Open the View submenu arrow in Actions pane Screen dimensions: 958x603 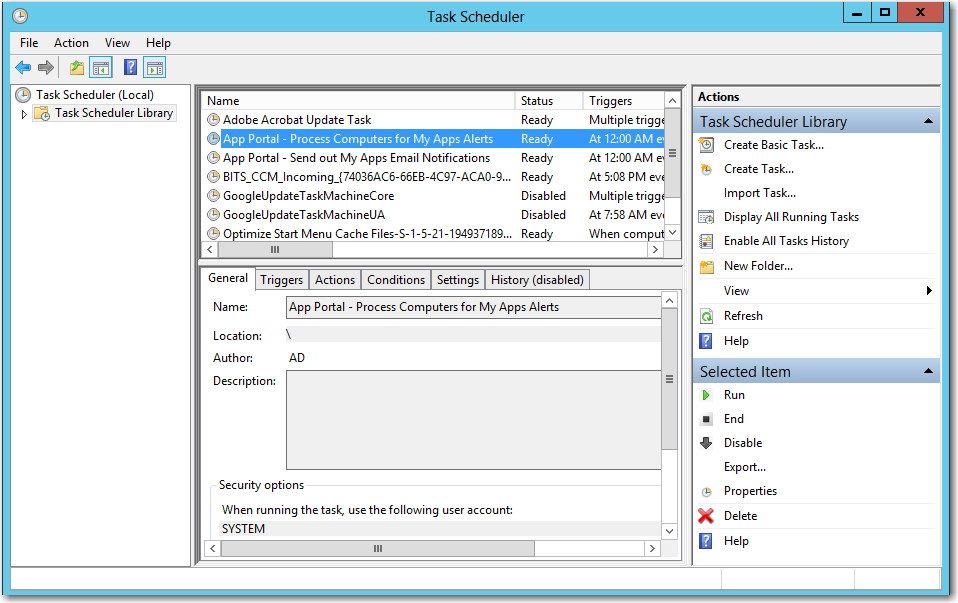929,291
